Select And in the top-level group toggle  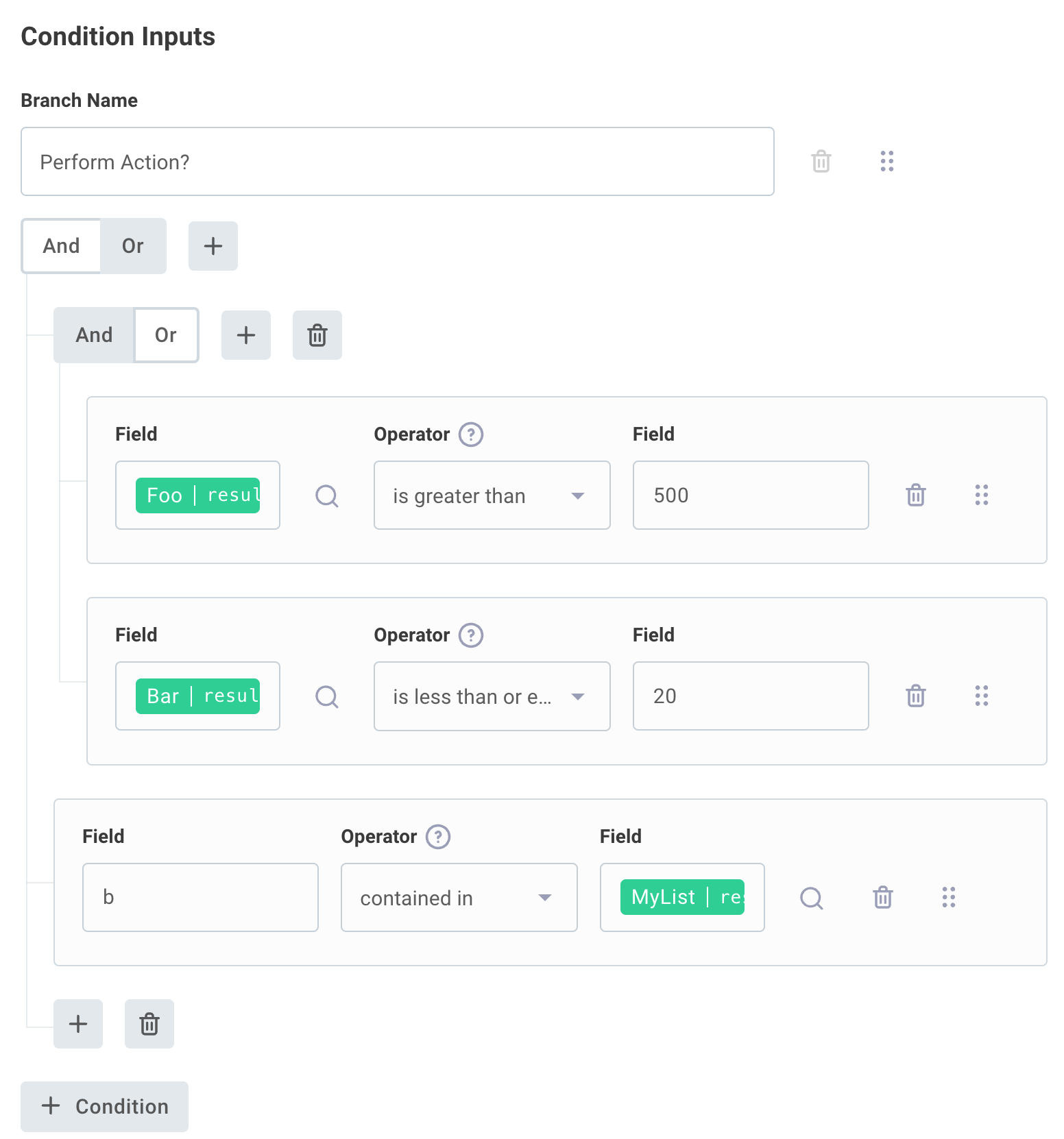(x=61, y=246)
